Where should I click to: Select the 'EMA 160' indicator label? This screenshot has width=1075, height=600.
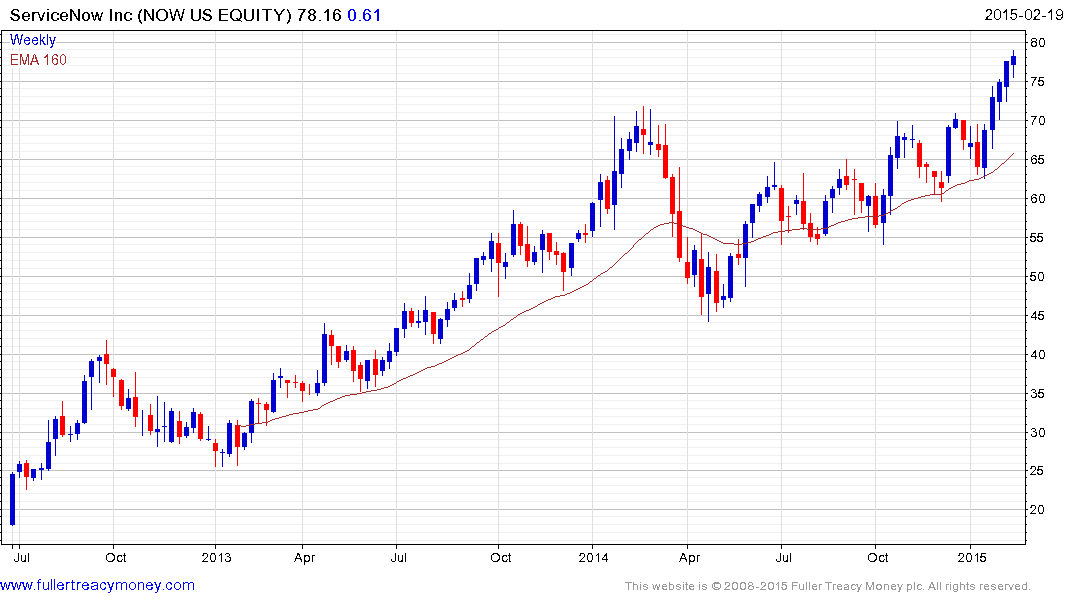[x=38, y=60]
